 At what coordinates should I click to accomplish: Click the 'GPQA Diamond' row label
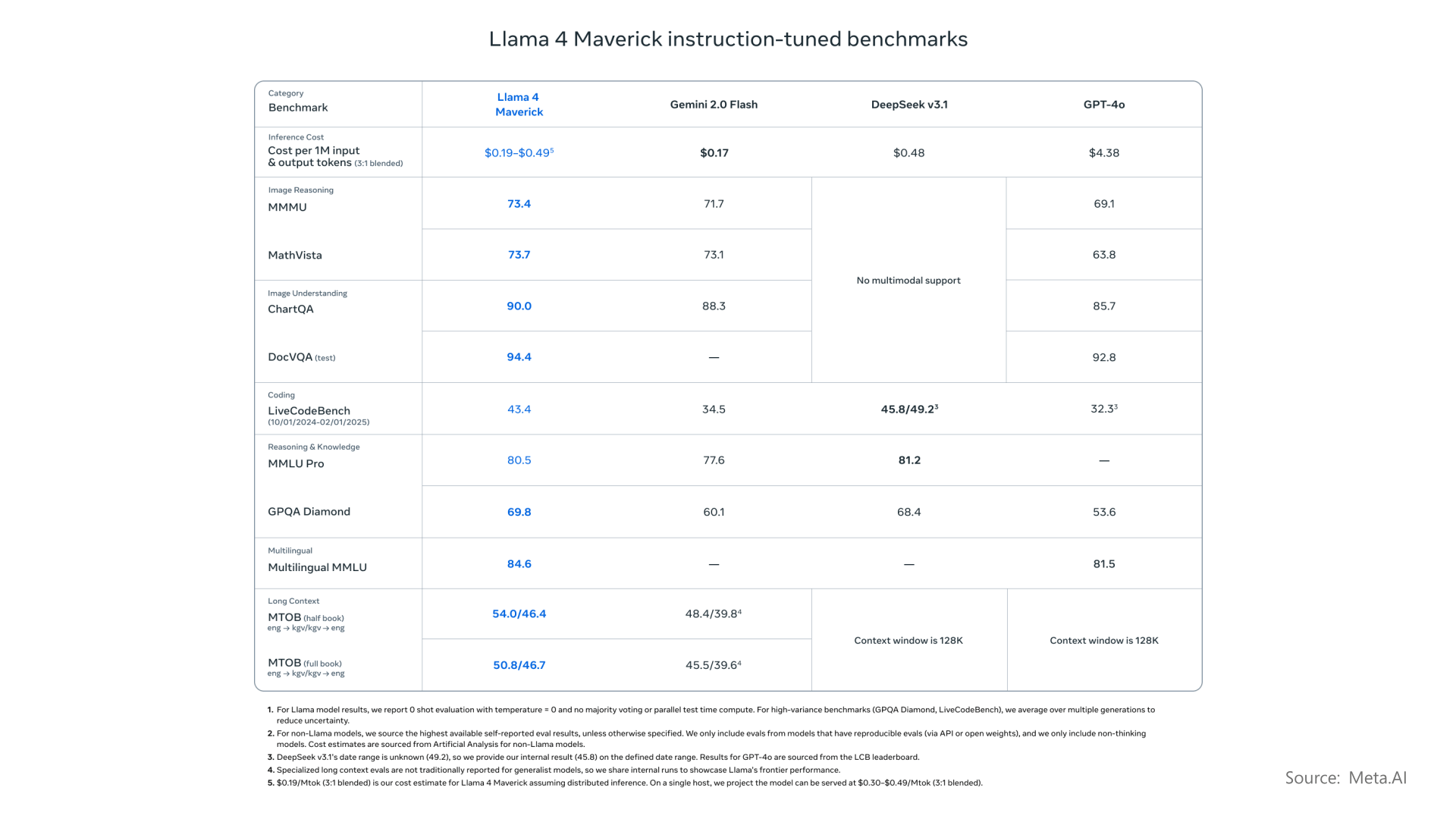click(309, 512)
